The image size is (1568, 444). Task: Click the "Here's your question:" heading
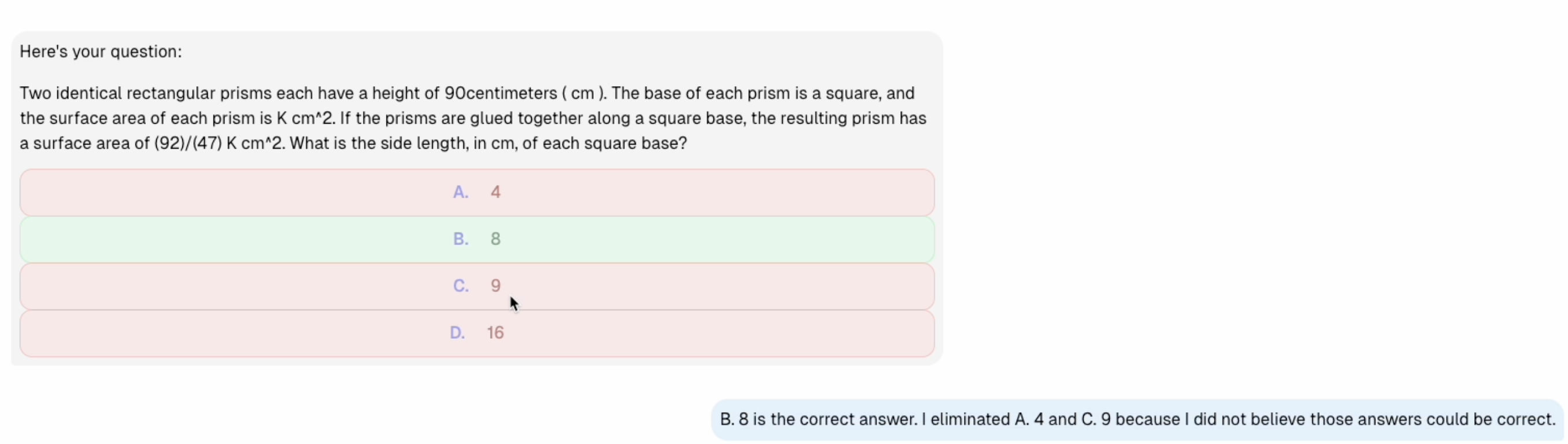(x=101, y=51)
